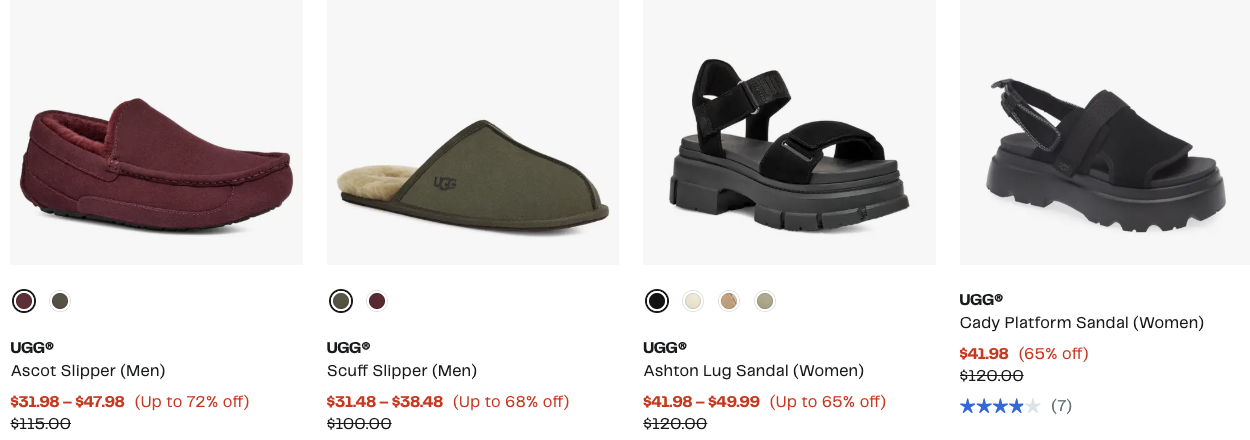Pick the tan swatch for Ashton Lug Sandal
Screen dimensions: 1250x440
click(x=729, y=301)
